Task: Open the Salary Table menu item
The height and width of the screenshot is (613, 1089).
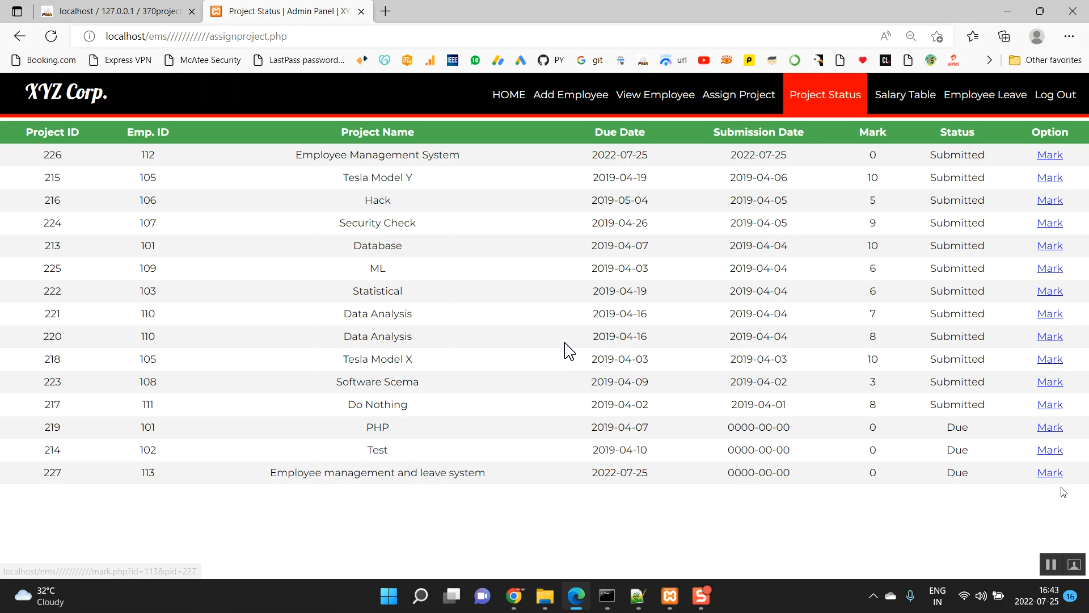Action: [905, 94]
